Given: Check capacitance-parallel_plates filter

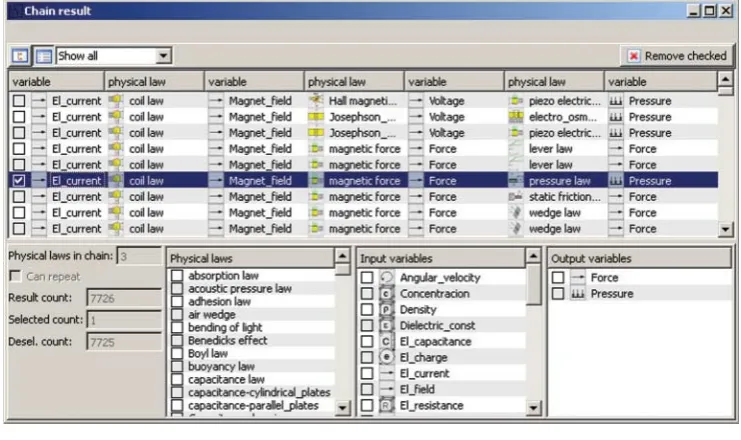Looking at the screenshot, I should click(x=177, y=405).
